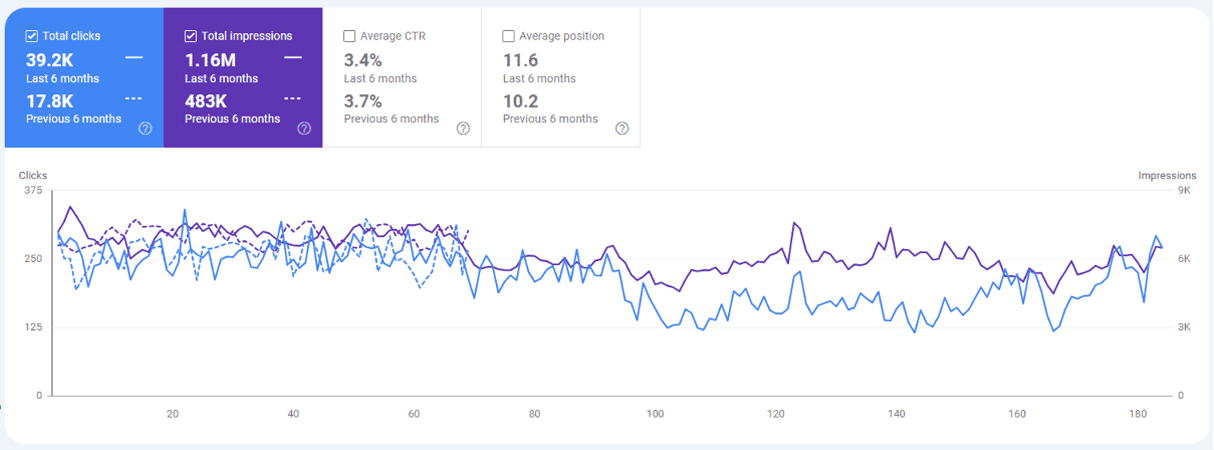The width and height of the screenshot is (1214, 450).
Task: Click help icon in Average position card
Action: (622, 128)
